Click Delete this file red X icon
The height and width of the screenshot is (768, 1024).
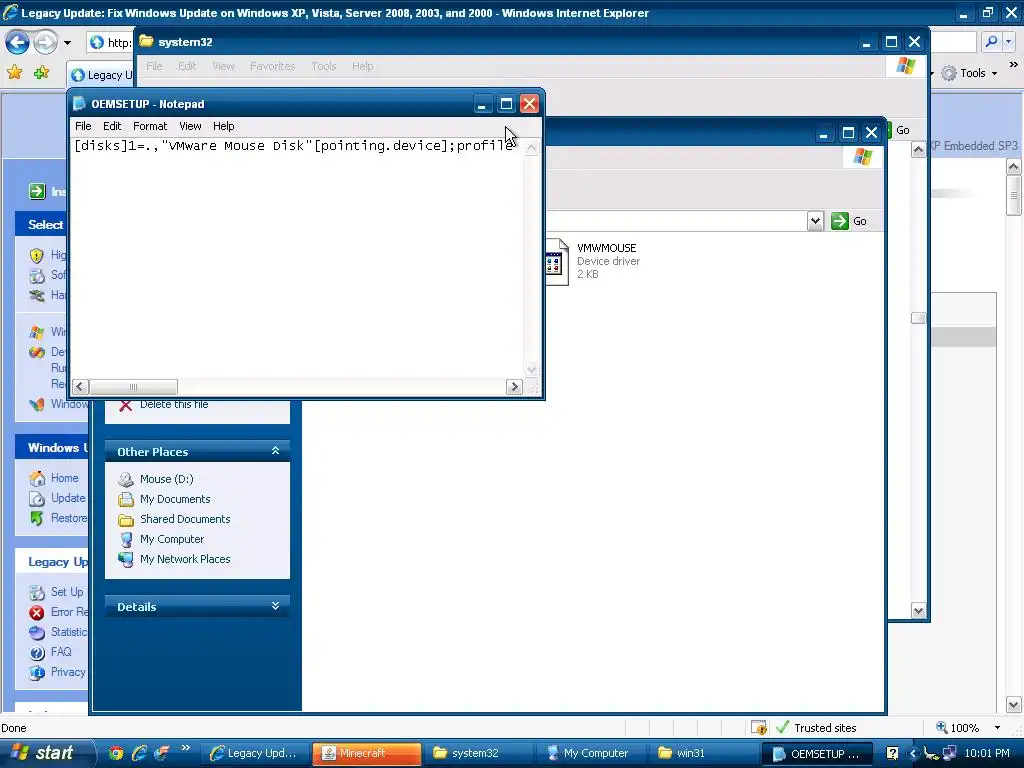(x=125, y=406)
